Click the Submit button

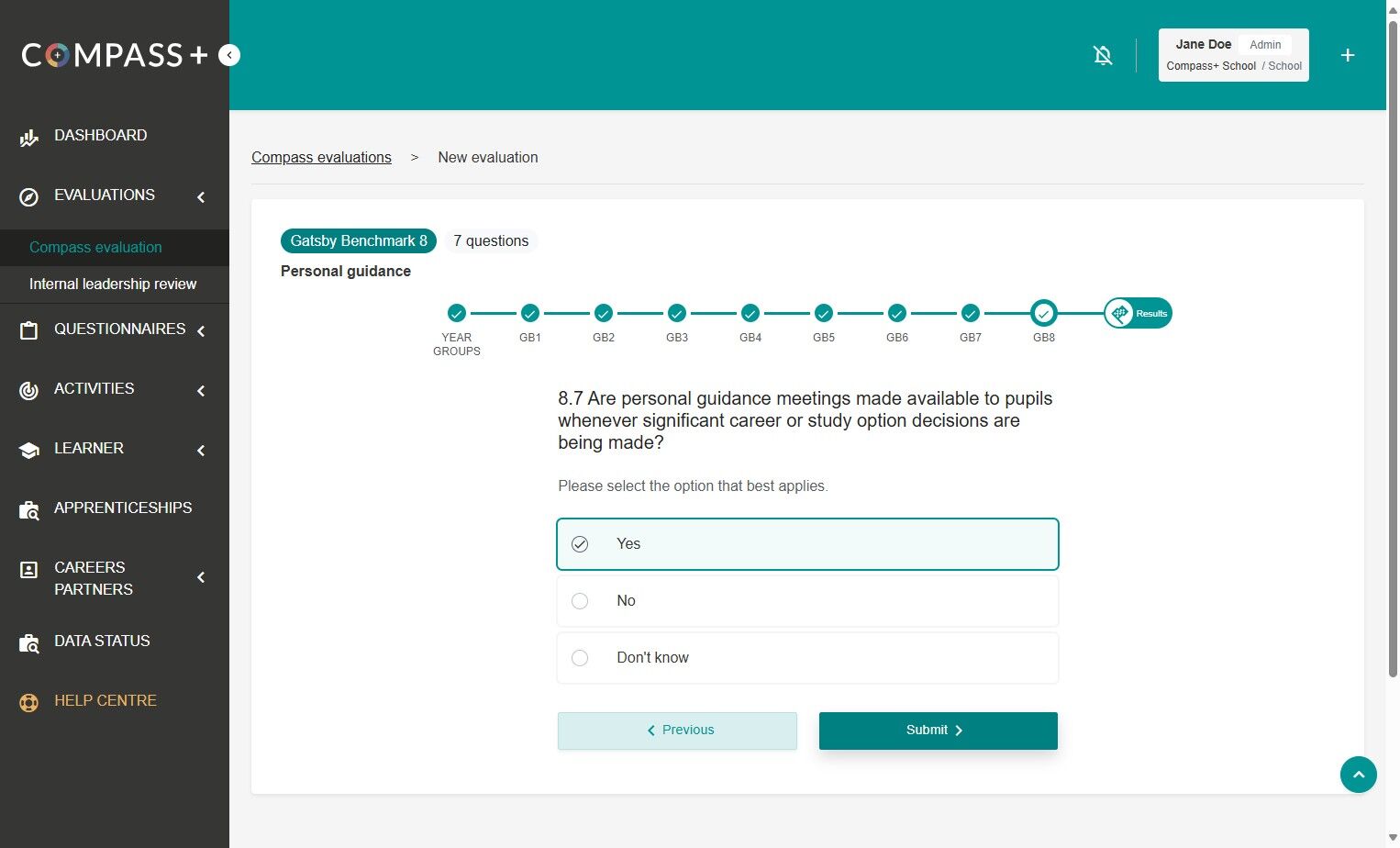point(938,731)
